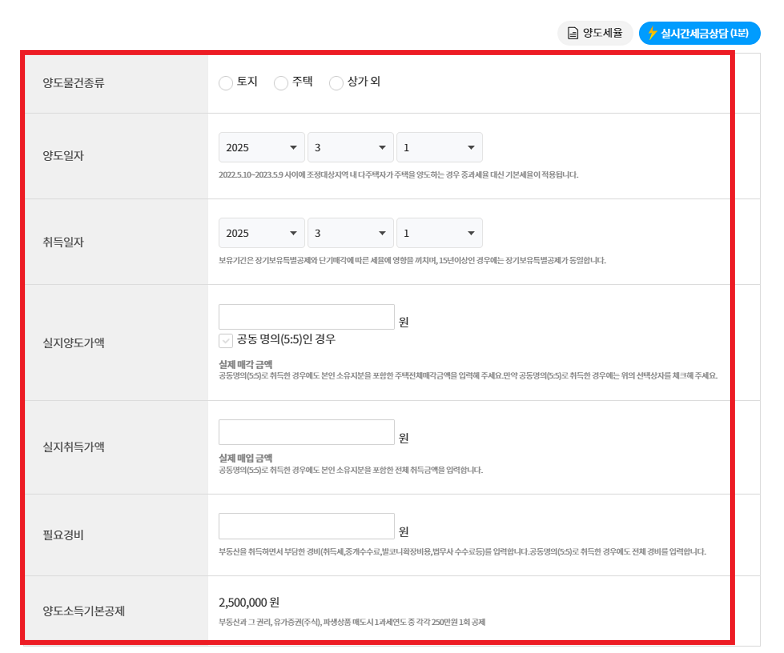
Task: Click the 양도소득기본공제 row label
Action: 84,611
